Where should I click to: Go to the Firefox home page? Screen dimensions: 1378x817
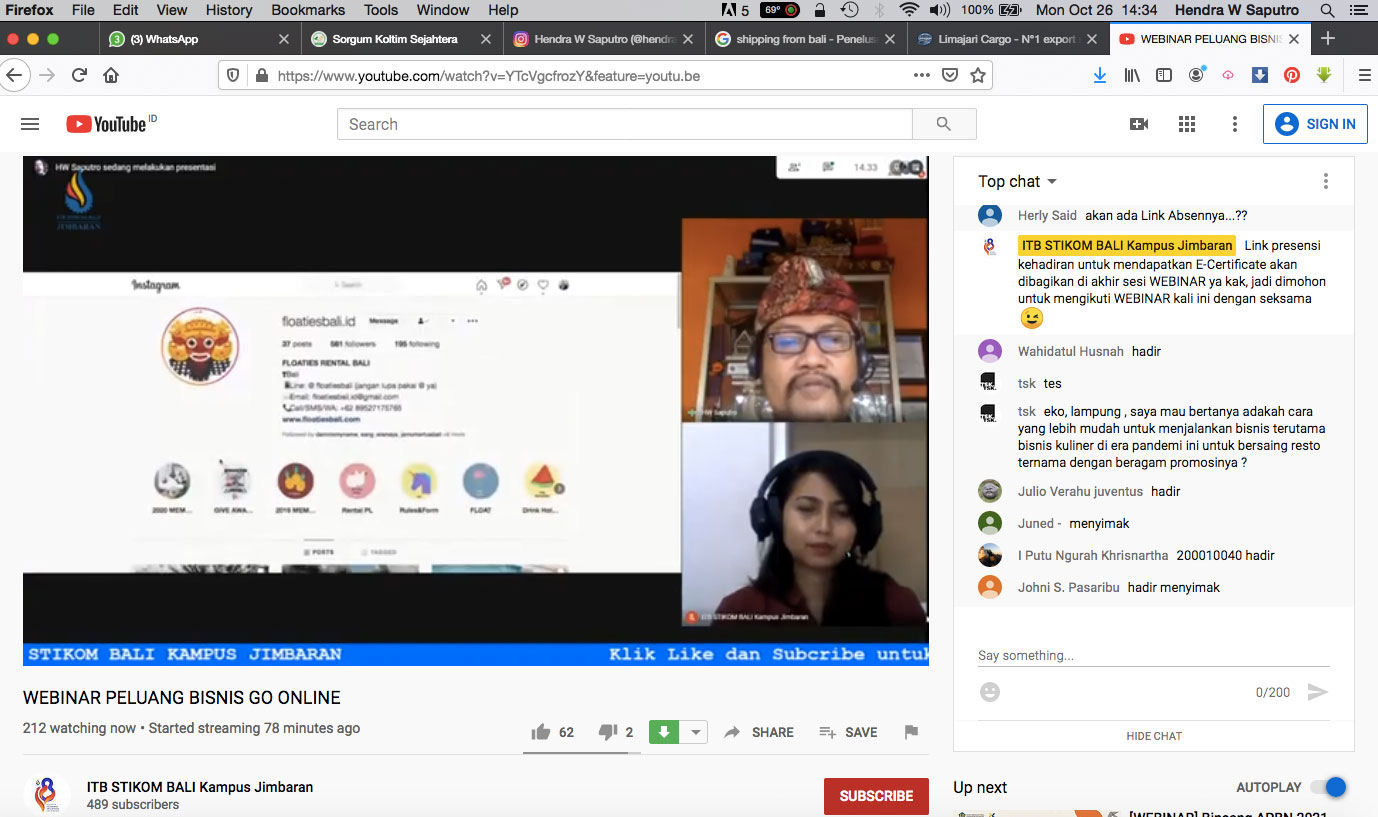point(111,75)
